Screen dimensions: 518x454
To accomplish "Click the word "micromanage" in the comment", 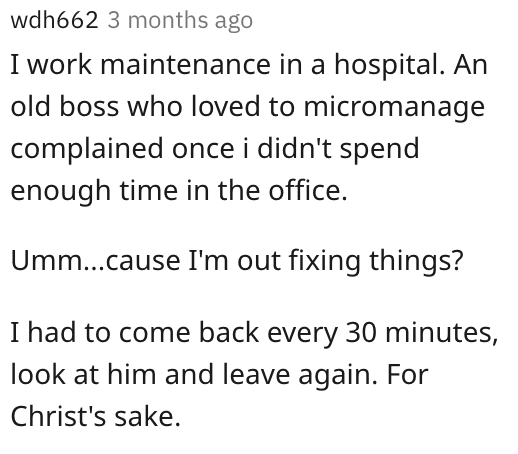I will [394, 108].
